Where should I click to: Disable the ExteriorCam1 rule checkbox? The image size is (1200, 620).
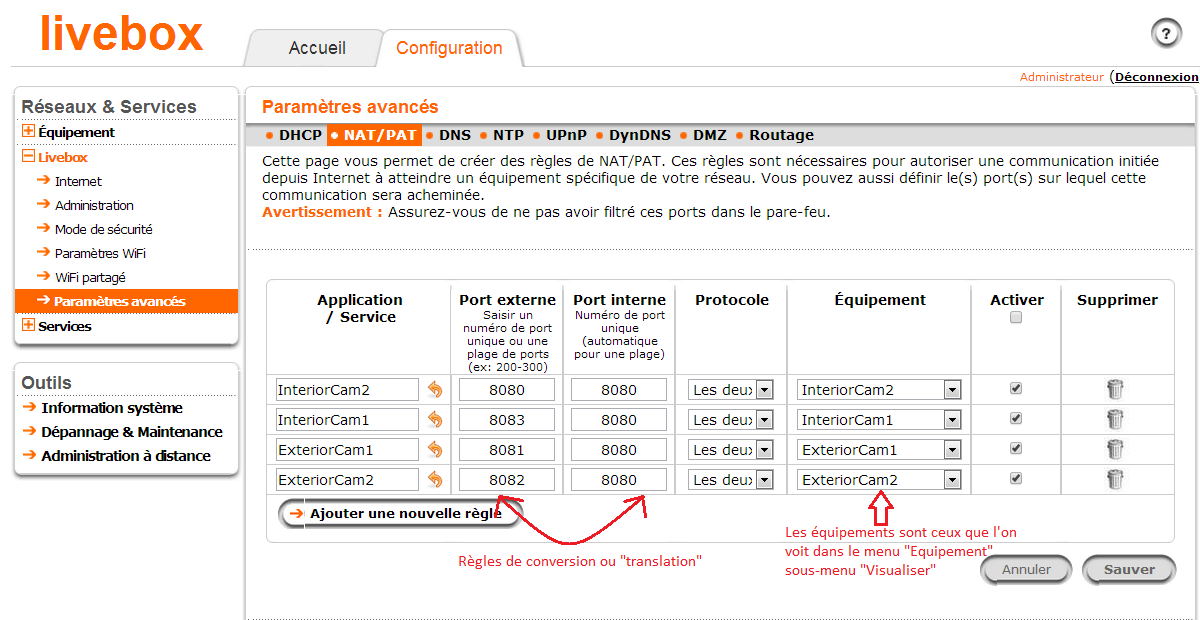(x=1016, y=448)
